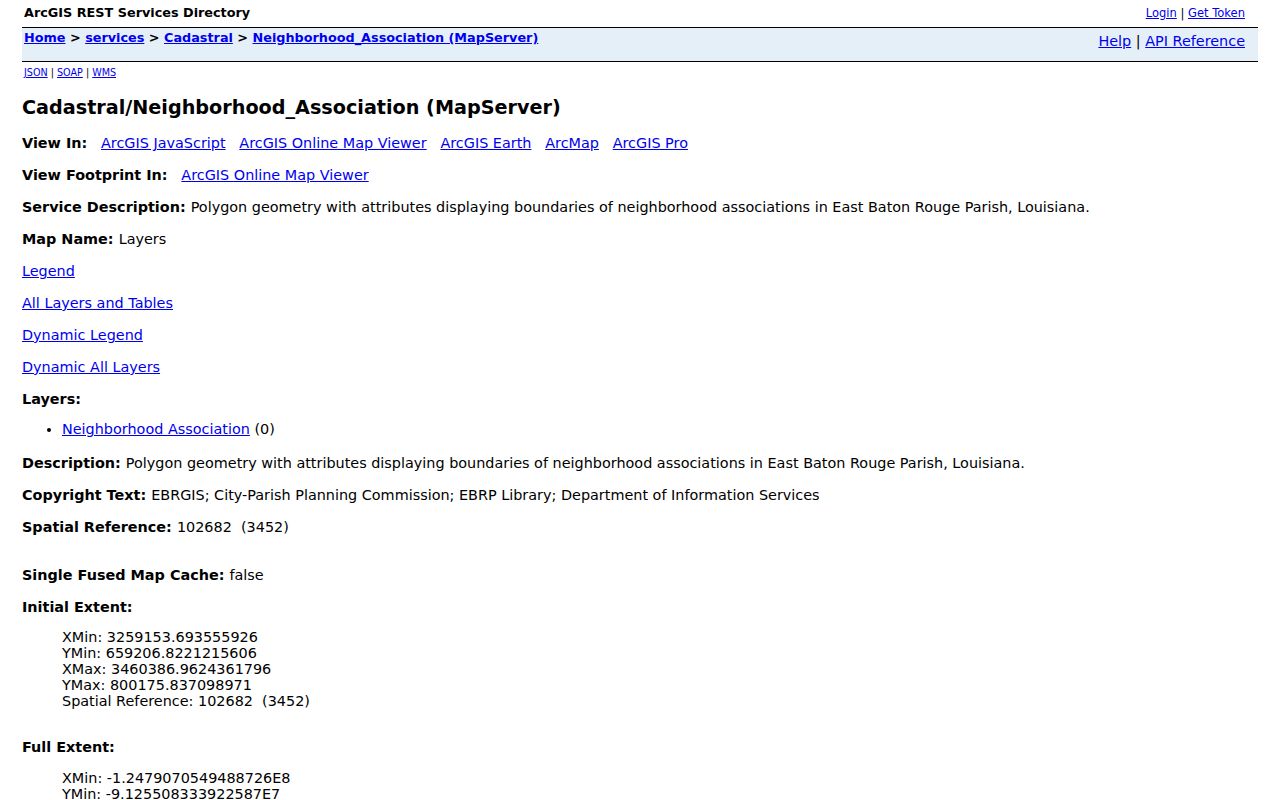Image resolution: width=1280 pixels, height=800 pixels.
Task: Open service in ArcGIS Pro
Action: click(x=650, y=143)
